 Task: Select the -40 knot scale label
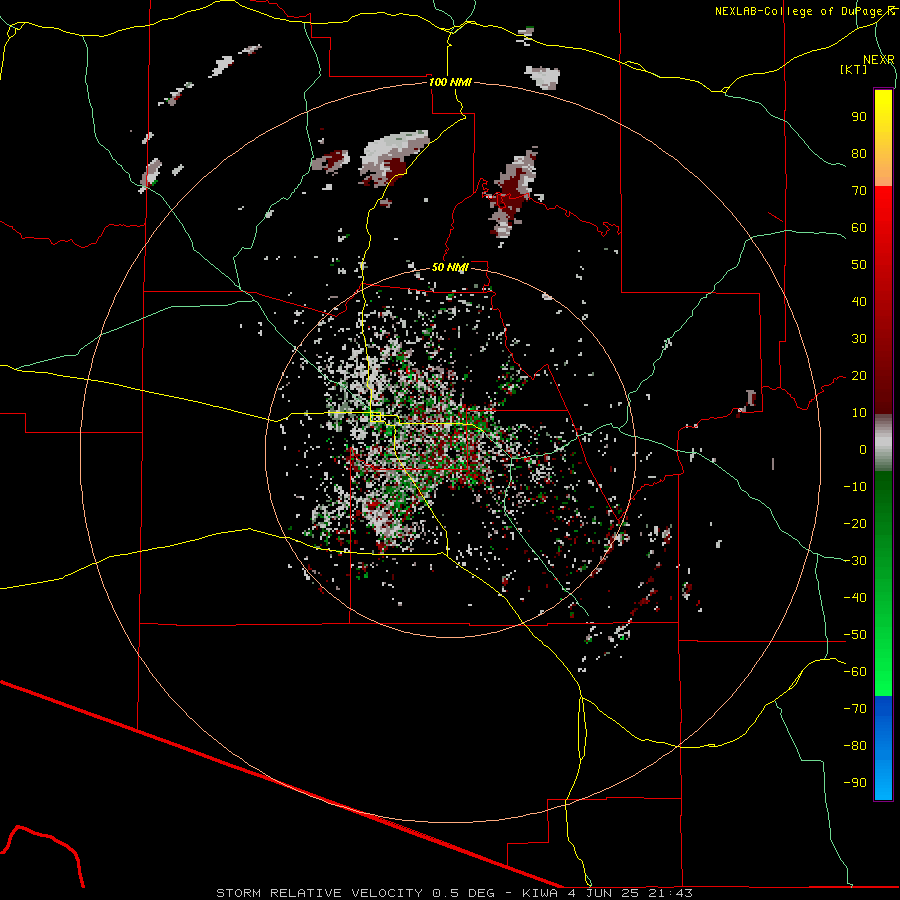coord(855,598)
